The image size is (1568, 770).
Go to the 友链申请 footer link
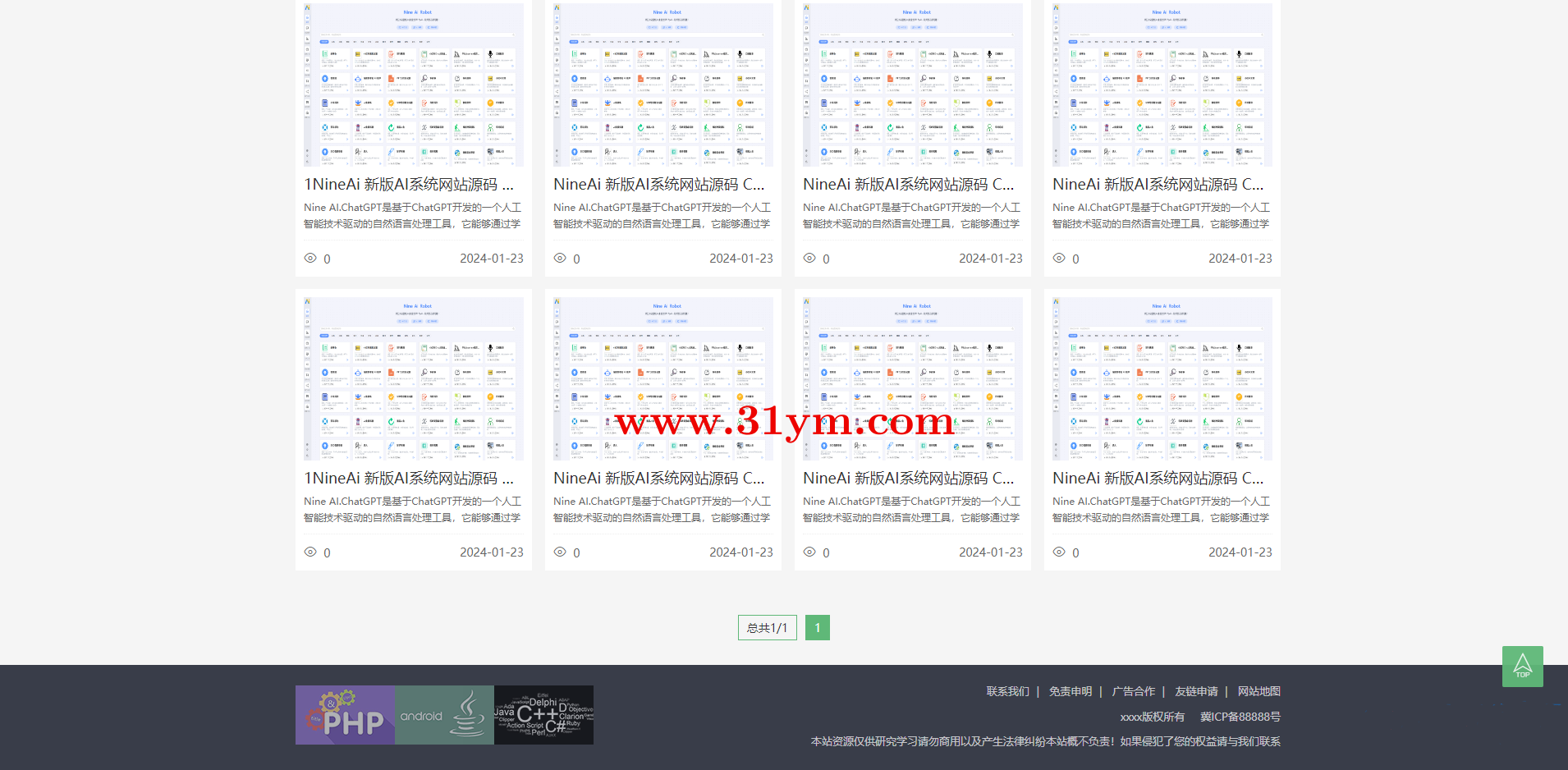(x=1196, y=691)
